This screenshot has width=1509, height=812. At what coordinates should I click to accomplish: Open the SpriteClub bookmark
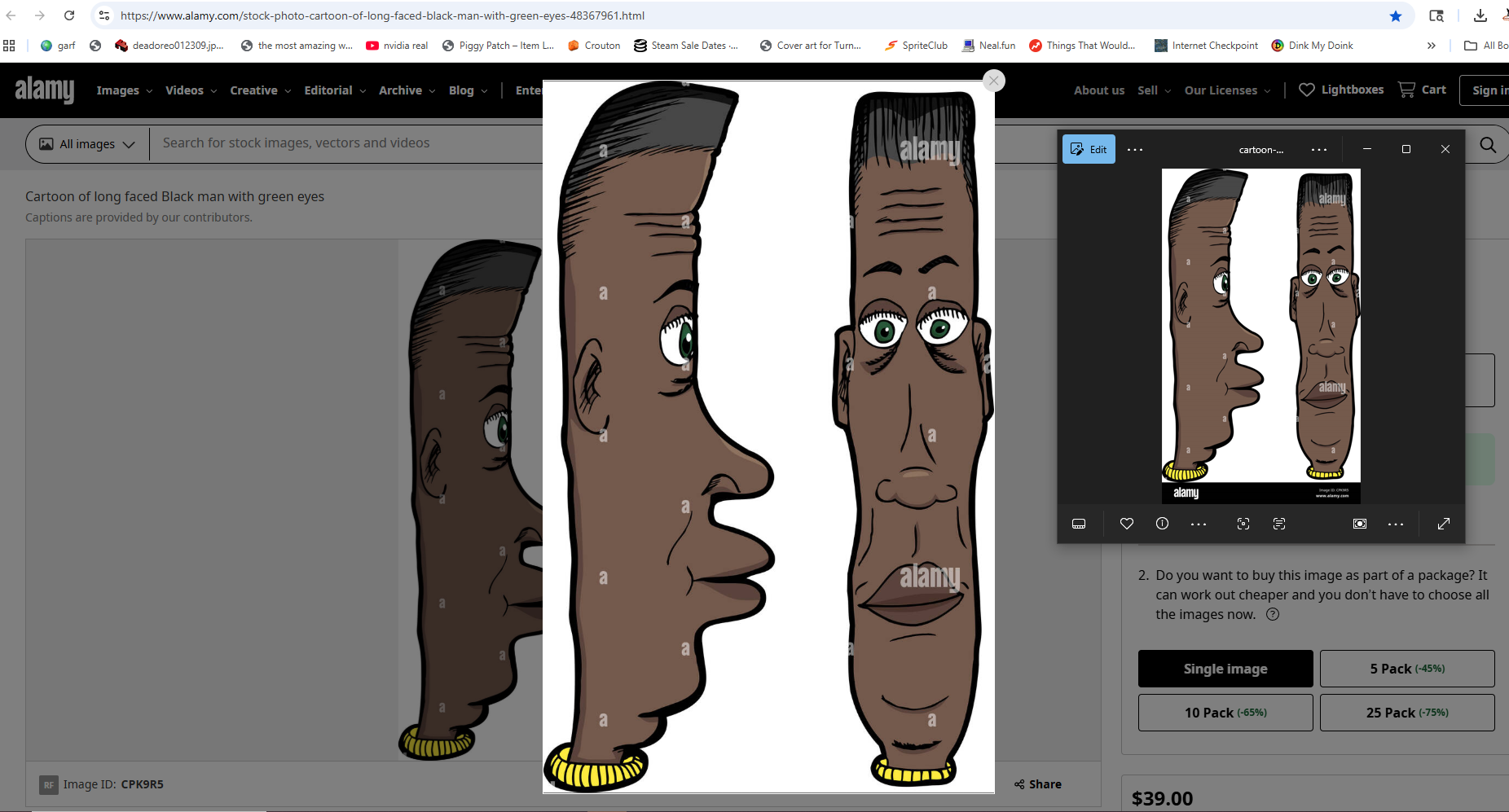[916, 46]
